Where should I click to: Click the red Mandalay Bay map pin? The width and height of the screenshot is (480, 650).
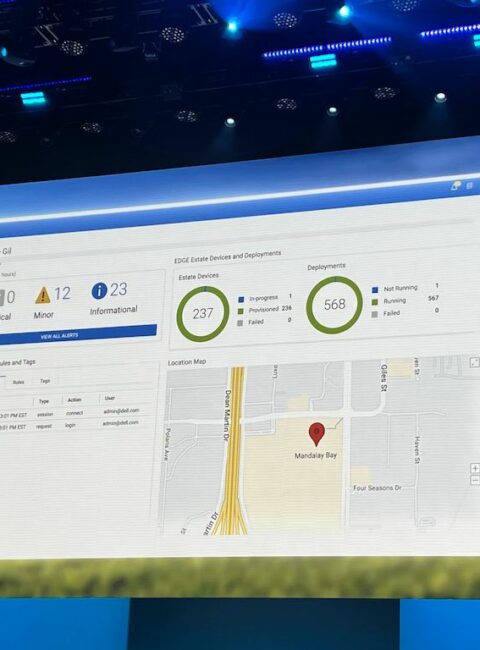(317, 434)
